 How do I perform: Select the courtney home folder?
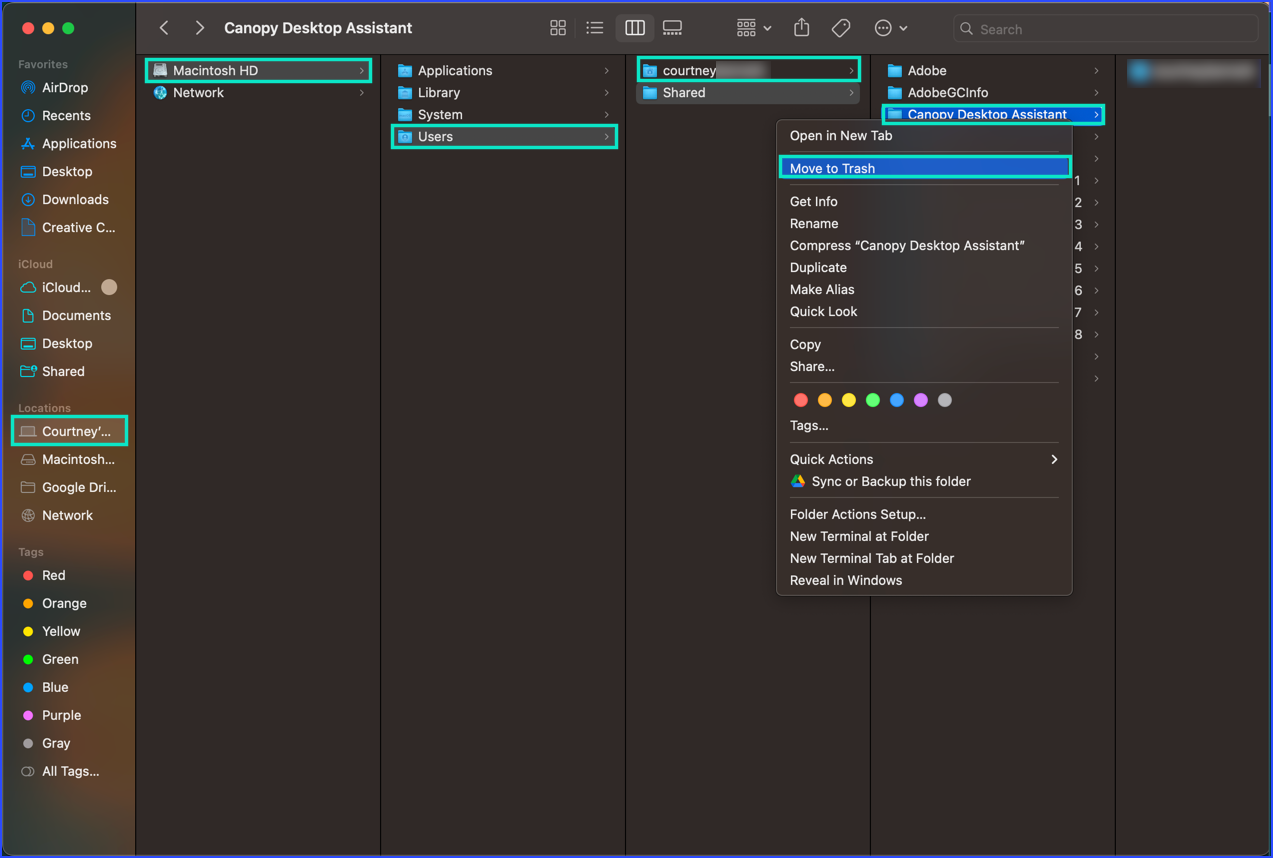pos(749,71)
